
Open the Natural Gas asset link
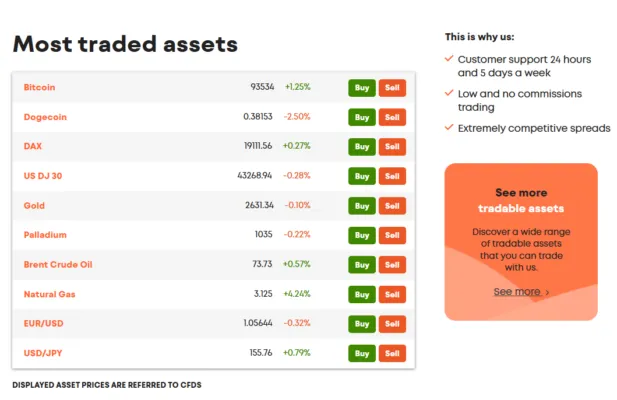click(50, 294)
